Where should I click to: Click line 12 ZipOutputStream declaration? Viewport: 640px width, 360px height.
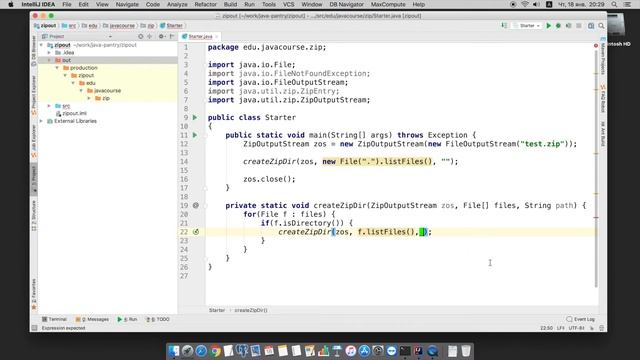pos(410,144)
